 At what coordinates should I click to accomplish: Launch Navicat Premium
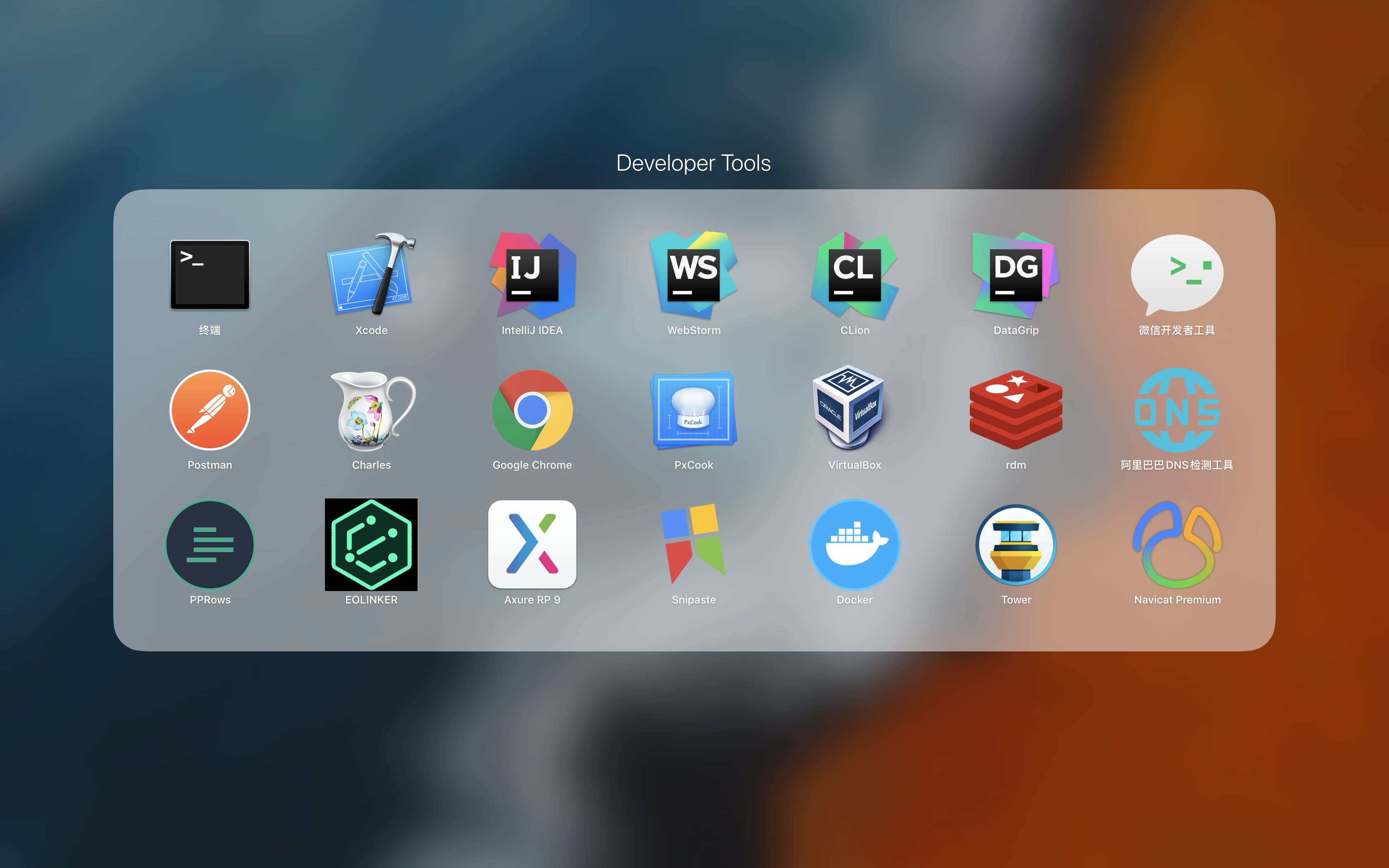click(x=1177, y=545)
